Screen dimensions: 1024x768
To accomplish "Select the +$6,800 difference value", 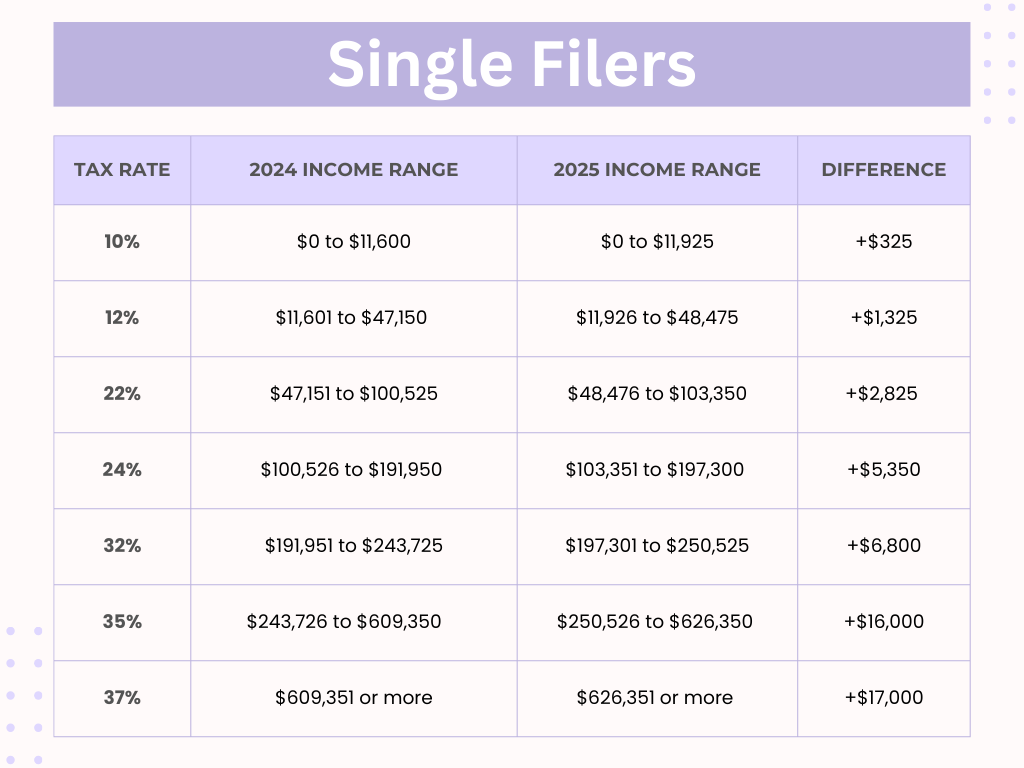I will coord(883,546).
